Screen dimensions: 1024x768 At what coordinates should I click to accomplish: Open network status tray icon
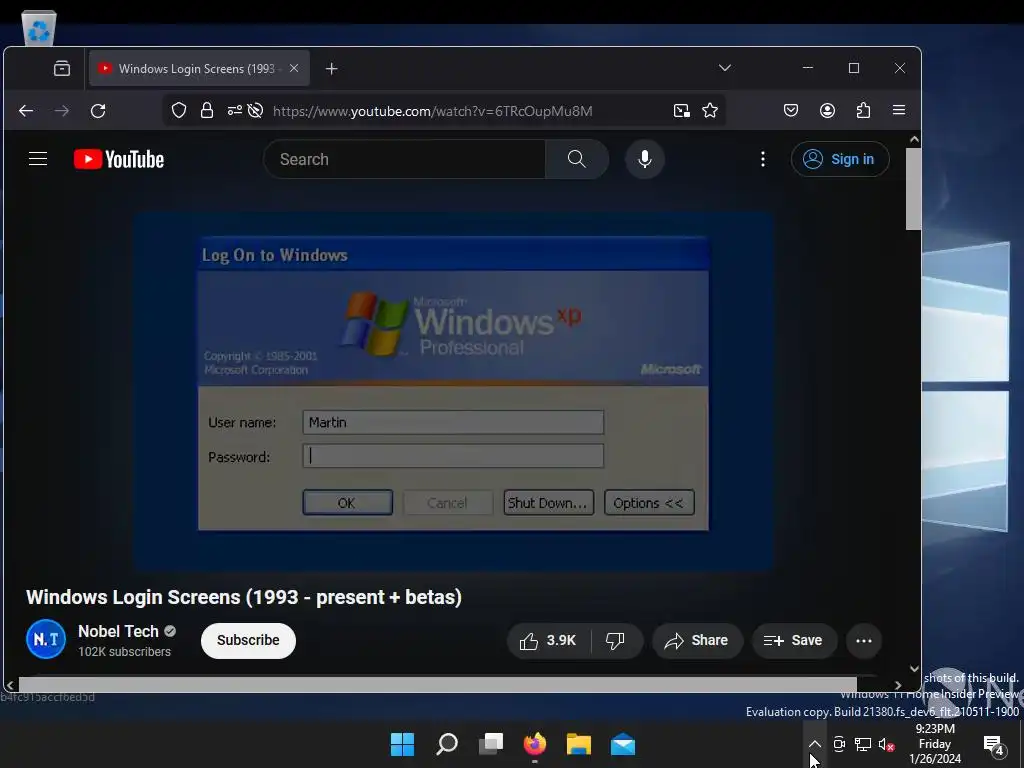[x=863, y=744]
